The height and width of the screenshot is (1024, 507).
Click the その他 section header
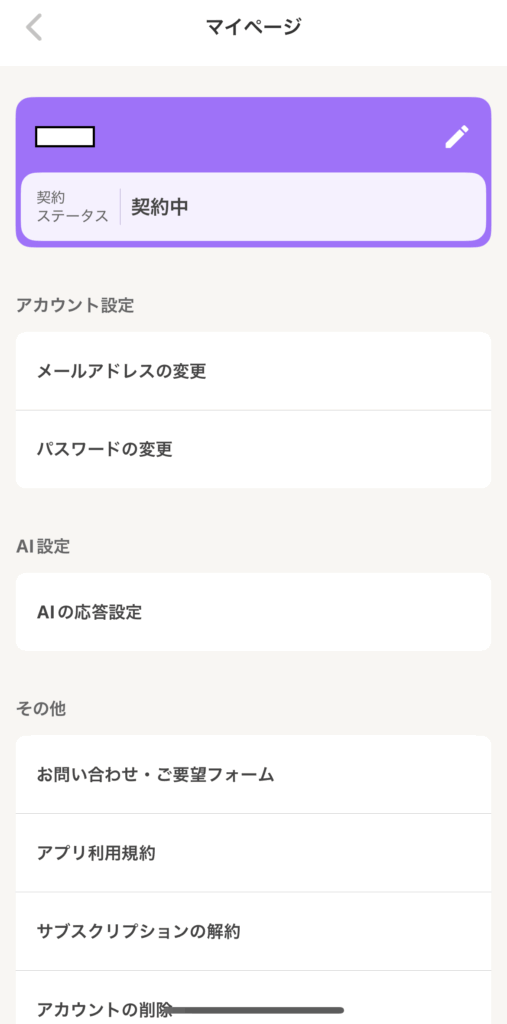41,709
